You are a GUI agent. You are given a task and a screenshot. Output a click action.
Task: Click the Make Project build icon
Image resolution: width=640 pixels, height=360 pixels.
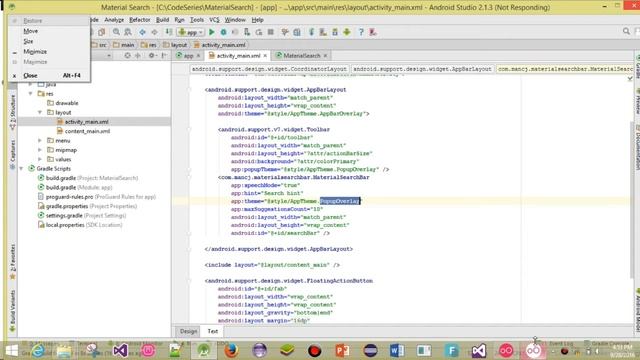(169, 32)
